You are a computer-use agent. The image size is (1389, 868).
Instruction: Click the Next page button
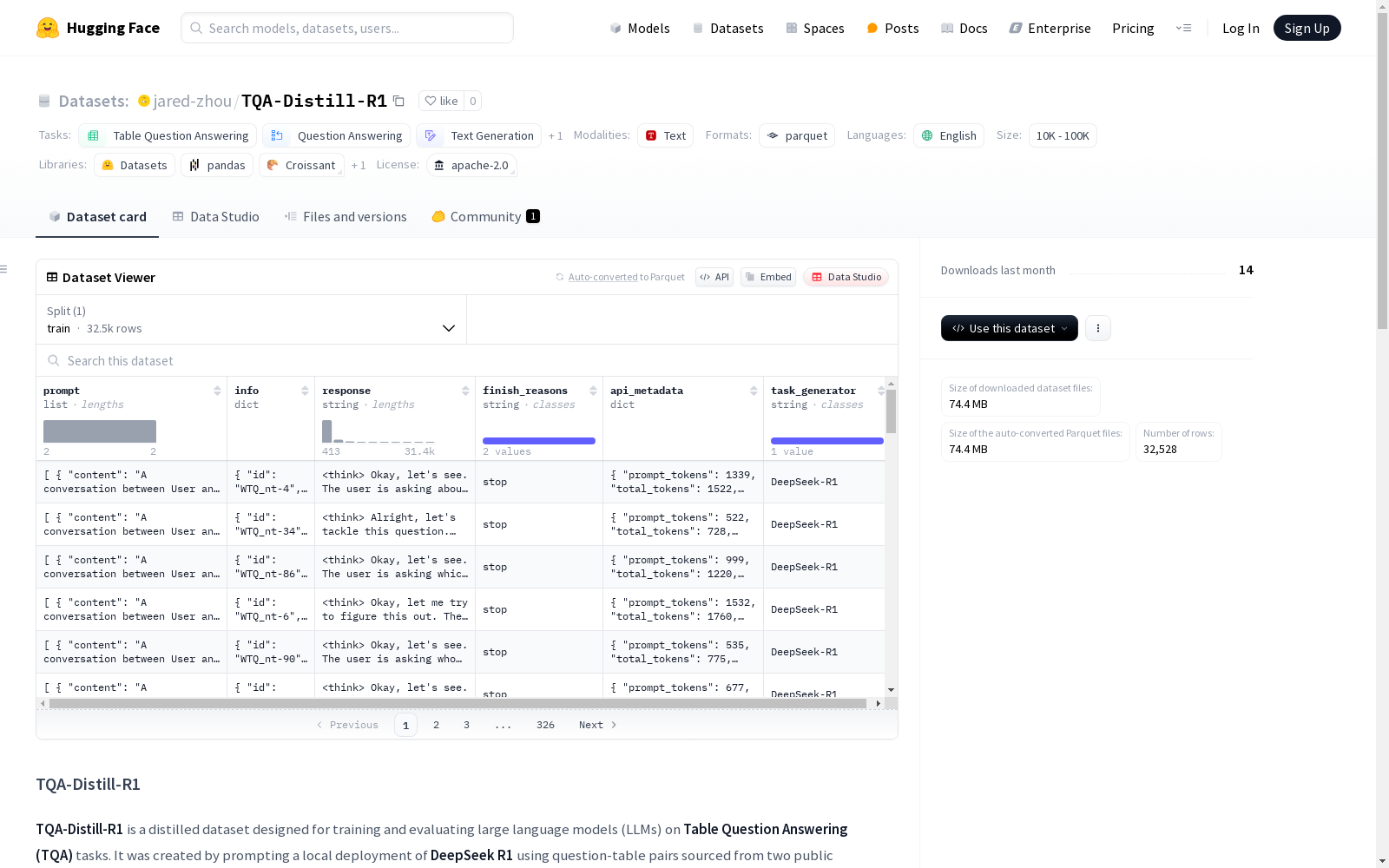[x=598, y=725]
